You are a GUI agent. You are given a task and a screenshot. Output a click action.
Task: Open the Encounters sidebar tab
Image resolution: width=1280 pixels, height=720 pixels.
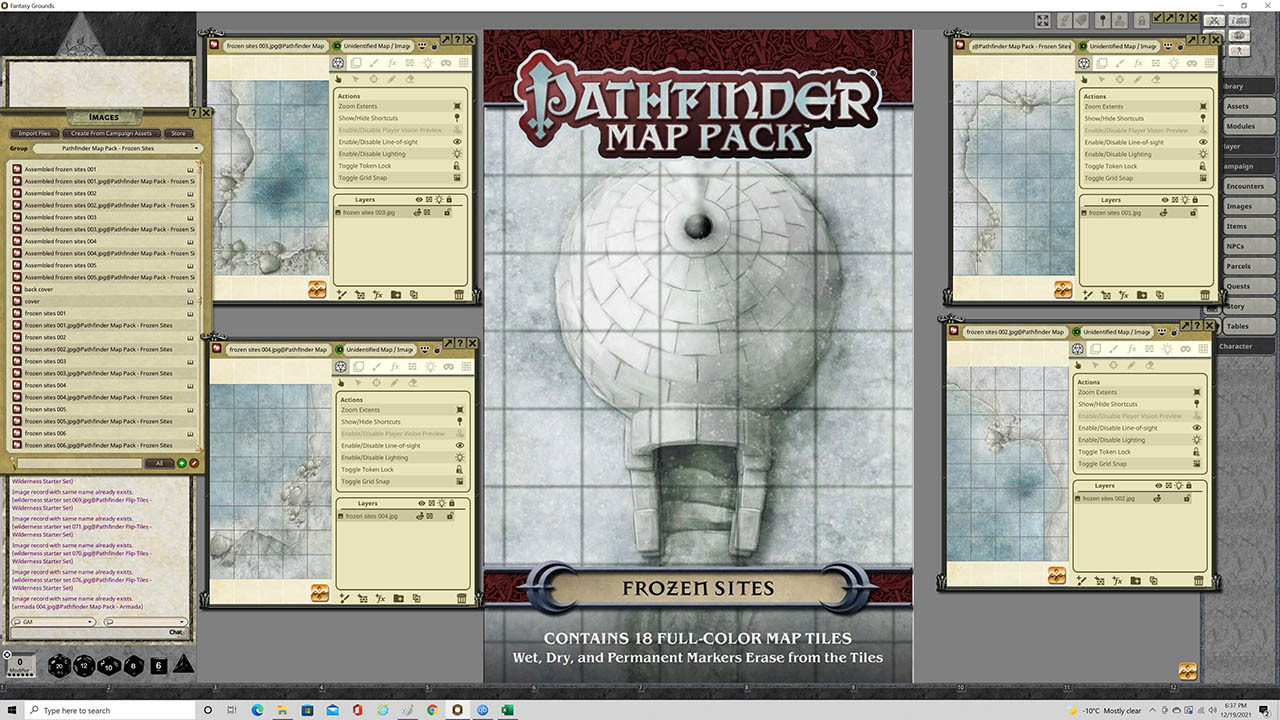tap(1246, 186)
